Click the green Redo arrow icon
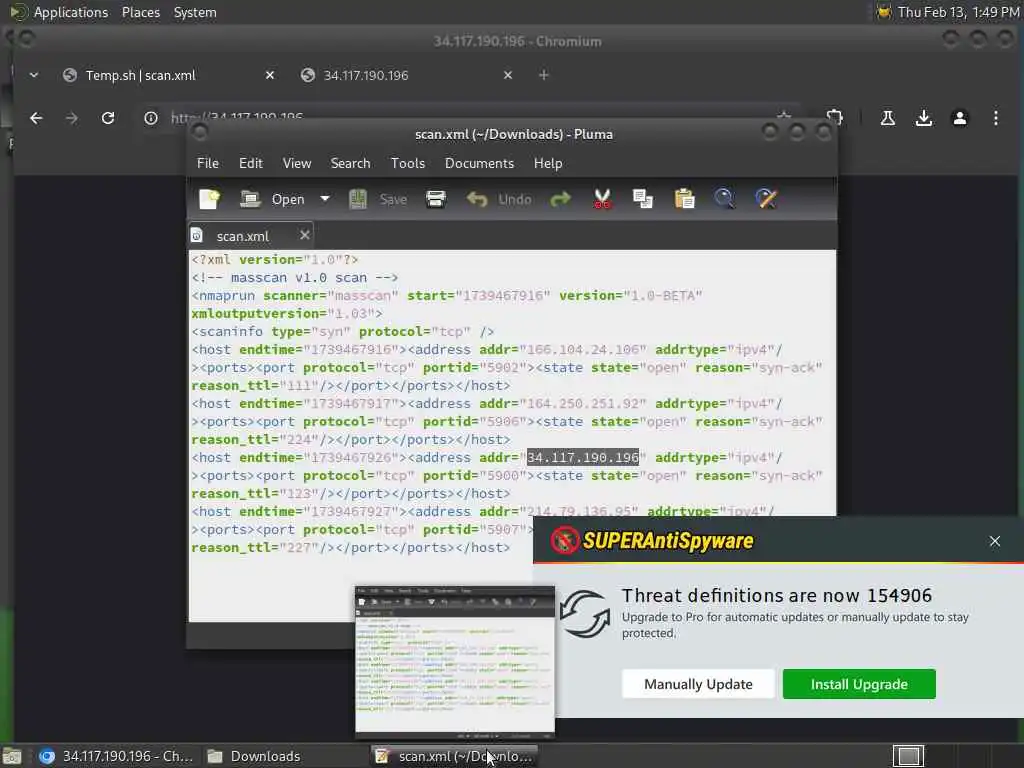This screenshot has width=1024, height=768. 560,199
